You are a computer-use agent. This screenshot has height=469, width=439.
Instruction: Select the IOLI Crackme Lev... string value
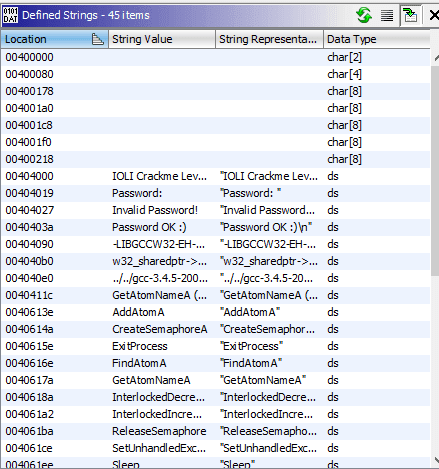[x=159, y=176]
